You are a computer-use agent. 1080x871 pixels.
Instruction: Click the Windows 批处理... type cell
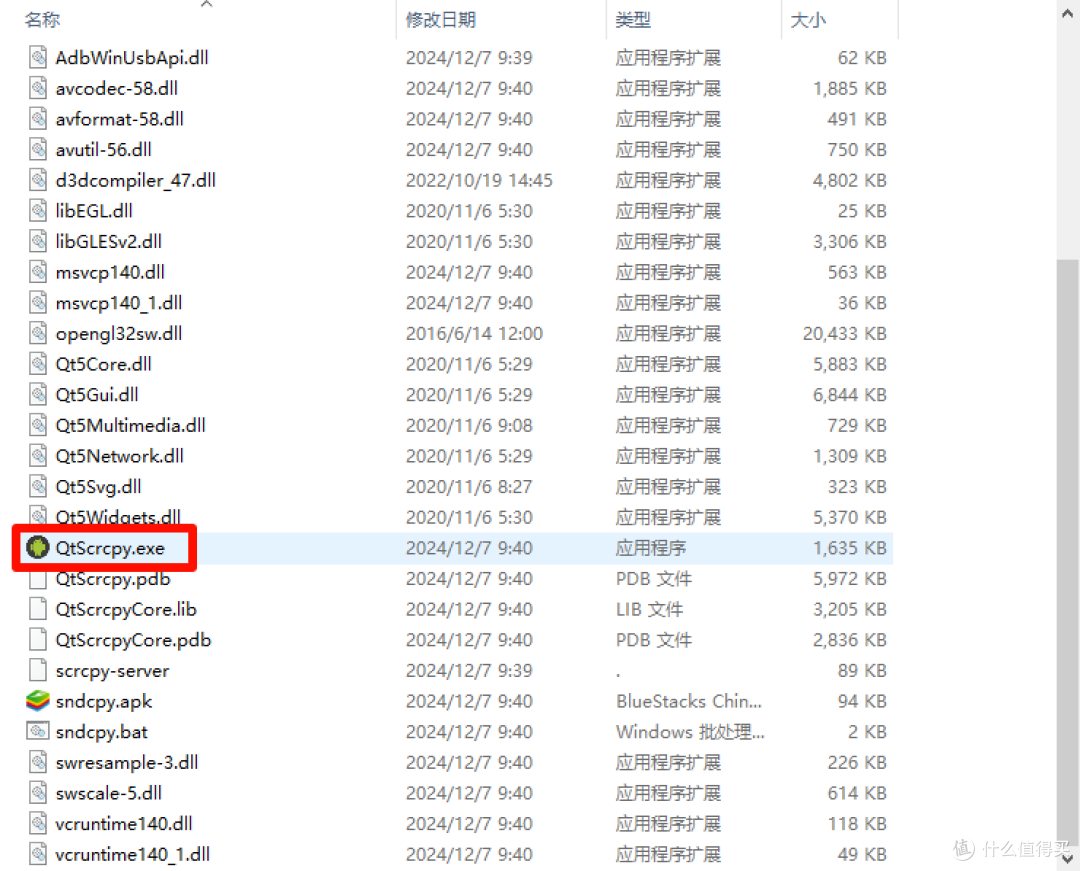[690, 732]
